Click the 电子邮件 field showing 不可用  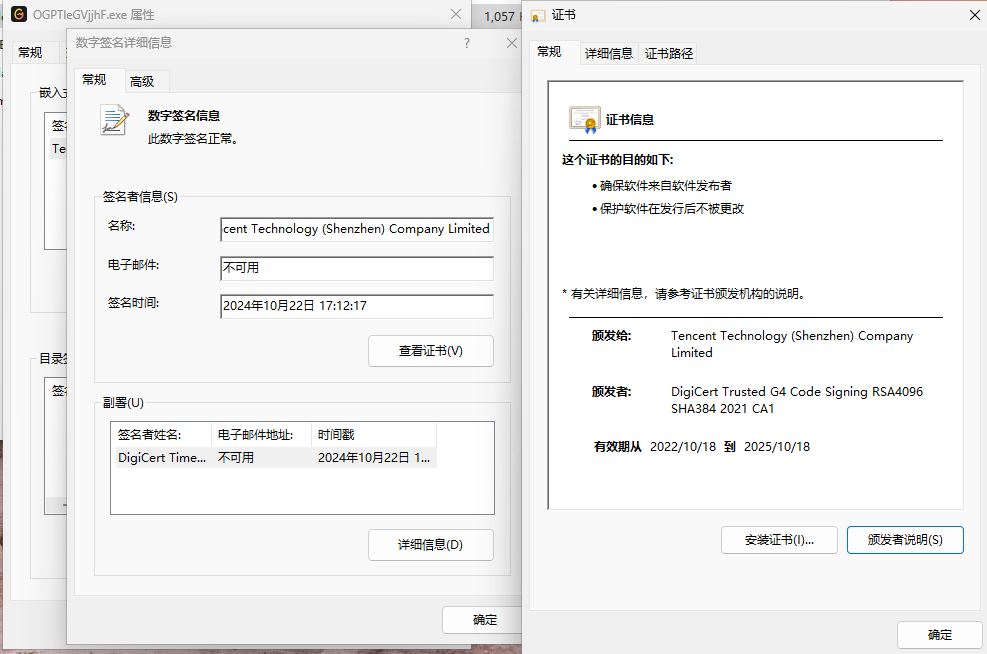(x=357, y=268)
